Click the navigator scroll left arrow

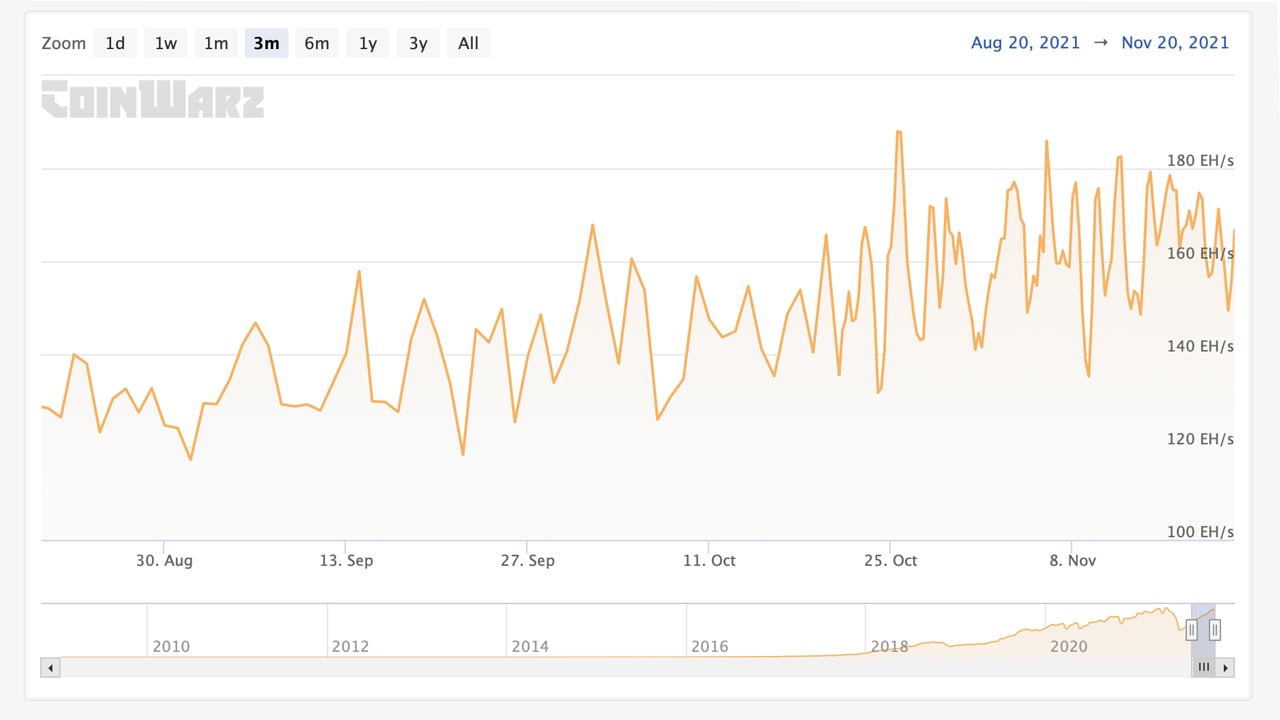coord(51,667)
